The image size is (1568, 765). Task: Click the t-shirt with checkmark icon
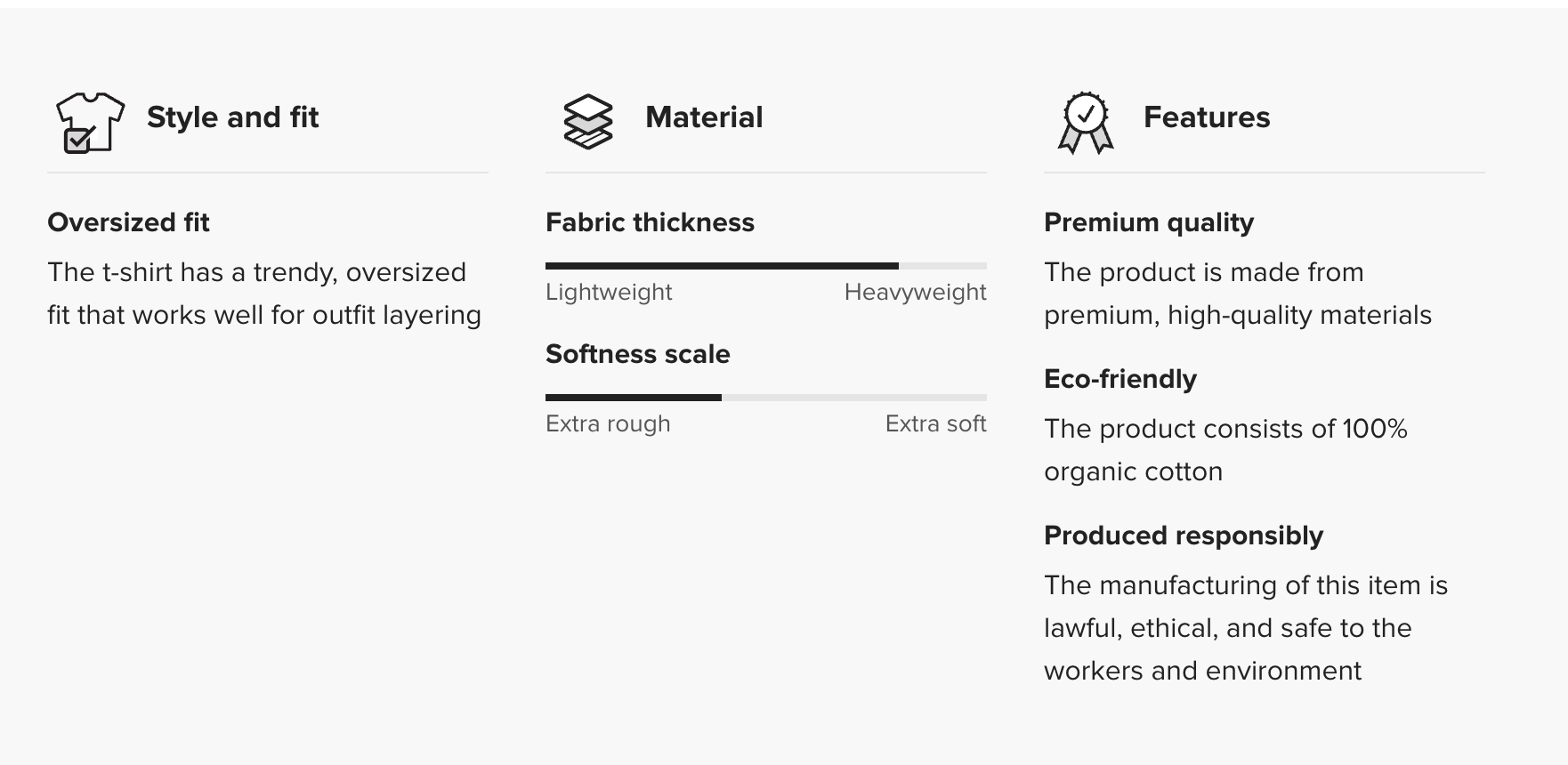pyautogui.click(x=90, y=122)
